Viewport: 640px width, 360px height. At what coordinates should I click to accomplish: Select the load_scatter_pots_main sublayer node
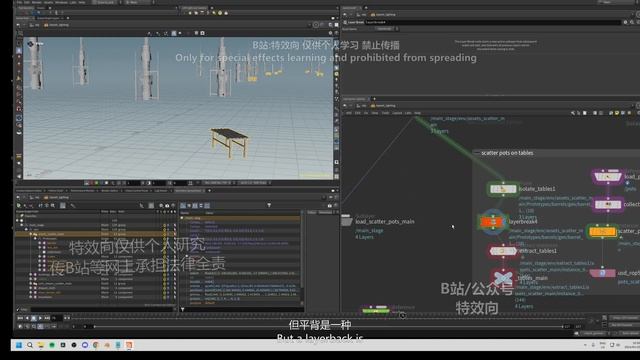coord(346,221)
